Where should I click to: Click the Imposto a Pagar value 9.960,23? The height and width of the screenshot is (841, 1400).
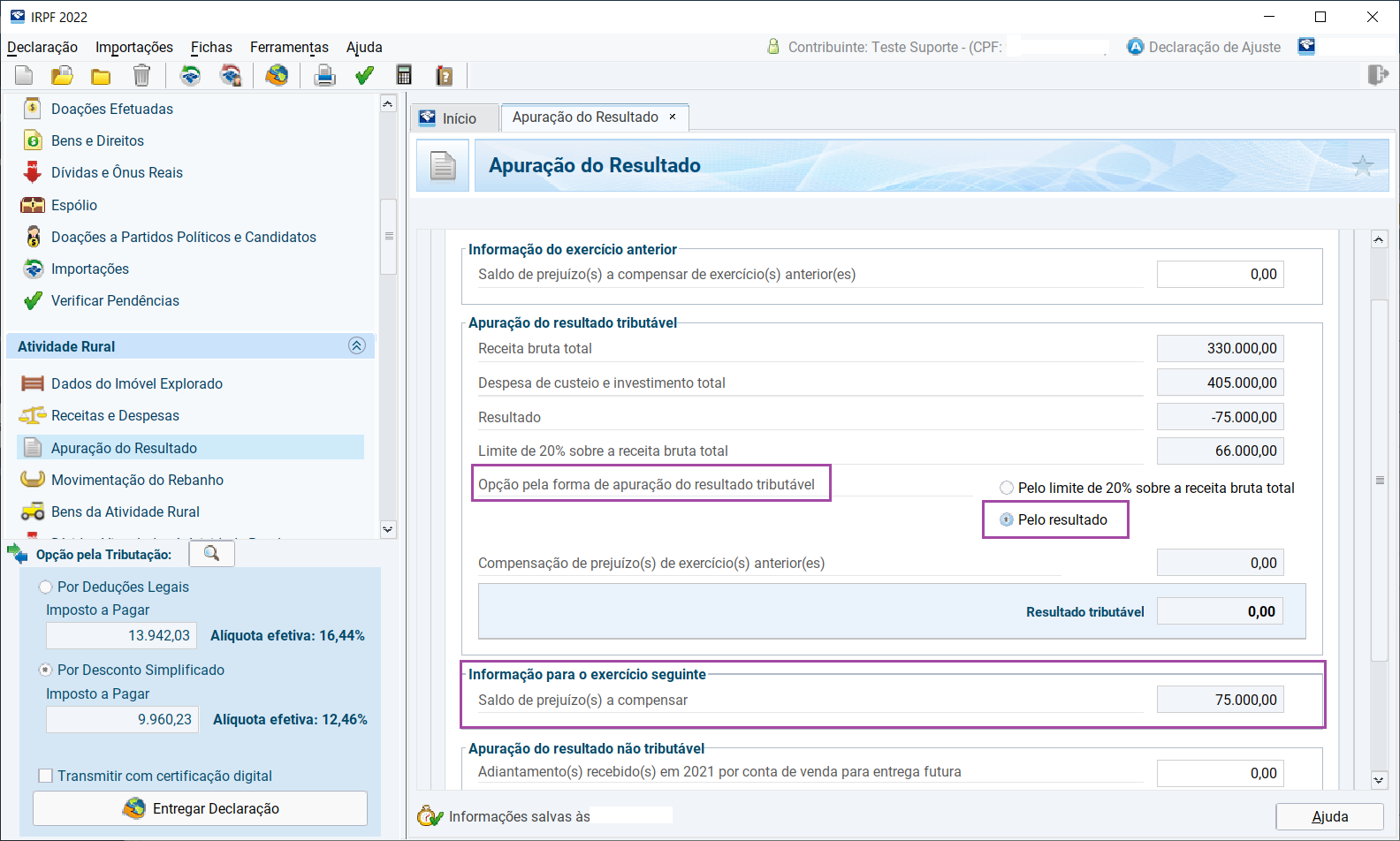(x=122, y=719)
